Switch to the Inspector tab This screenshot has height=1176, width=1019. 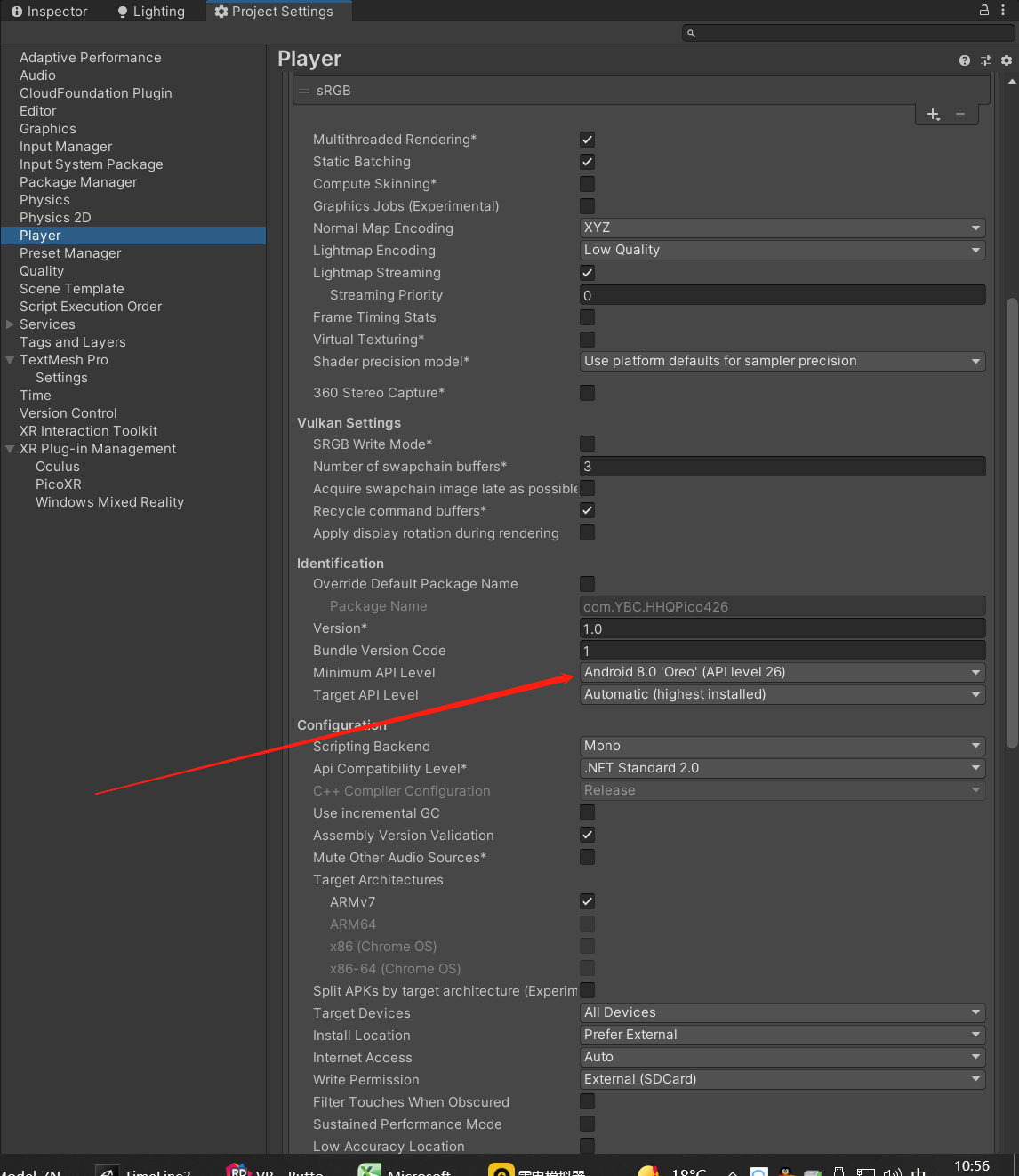pos(50,12)
